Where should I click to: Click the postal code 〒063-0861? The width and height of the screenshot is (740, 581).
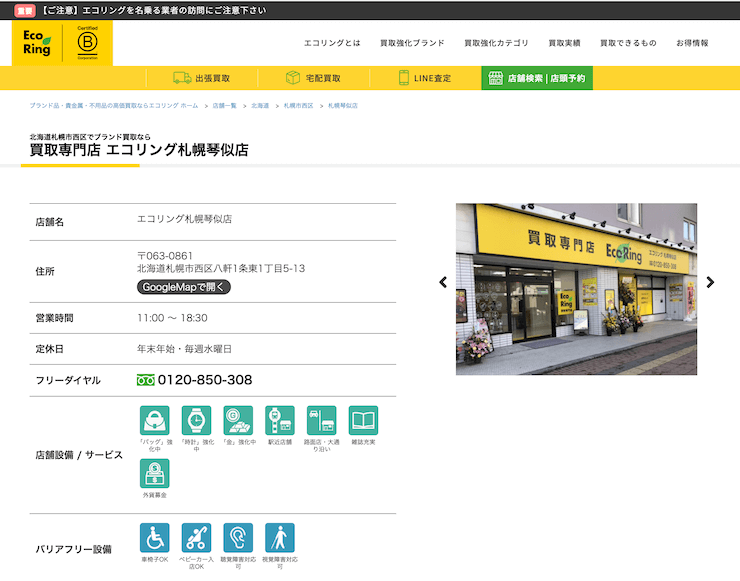(x=165, y=256)
